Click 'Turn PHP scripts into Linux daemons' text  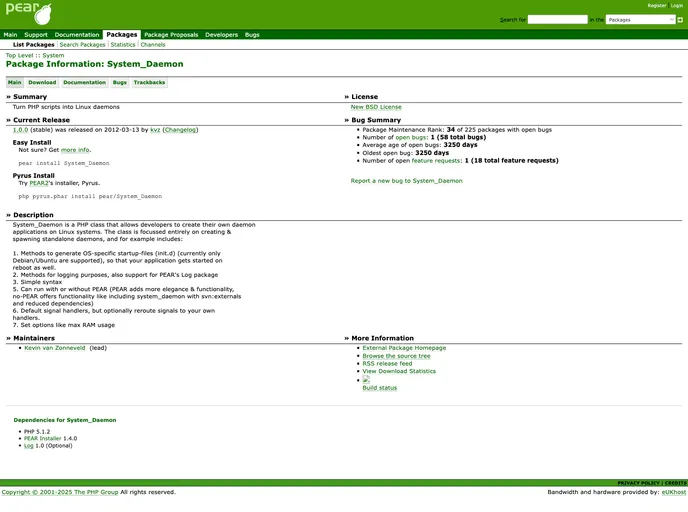point(66,107)
